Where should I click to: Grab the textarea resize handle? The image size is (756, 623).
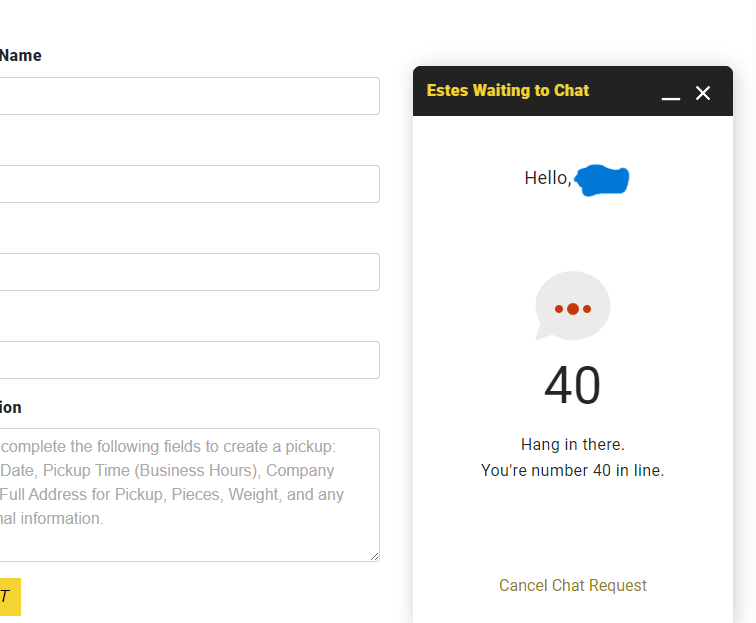[x=374, y=556]
